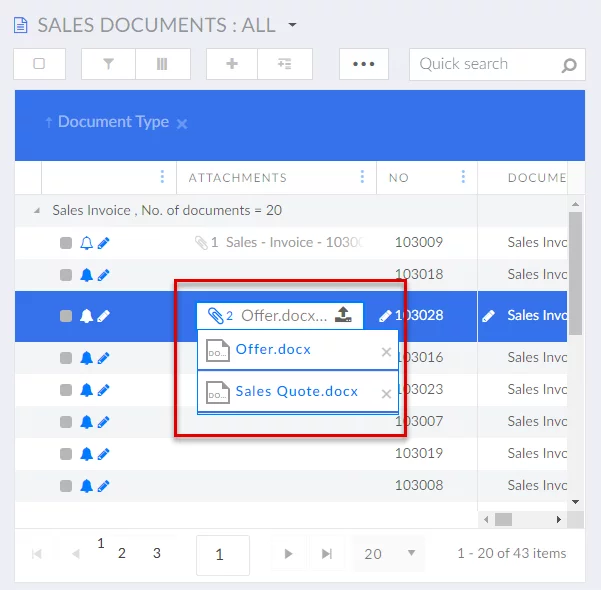Open the Sales Documents view dropdown arrow
The height and width of the screenshot is (590, 601).
click(x=292, y=25)
